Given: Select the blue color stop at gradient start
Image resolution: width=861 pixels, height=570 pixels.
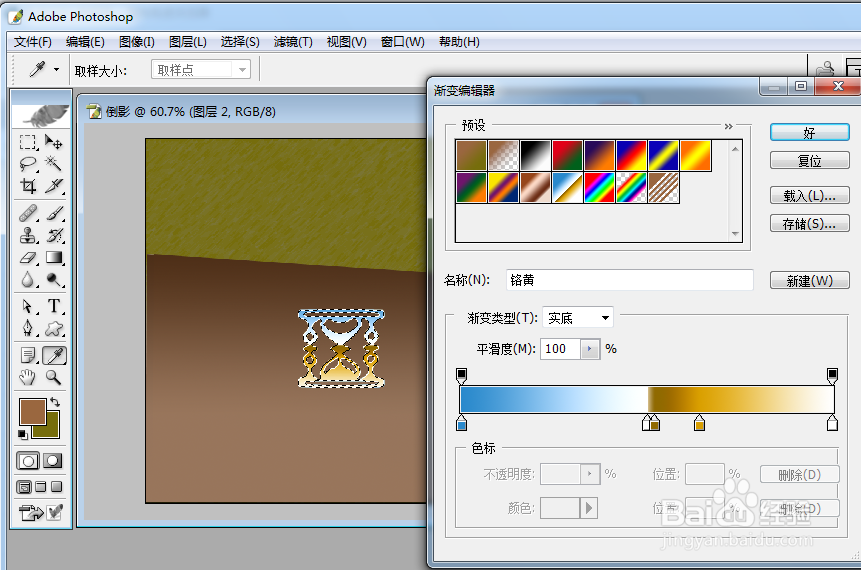Looking at the screenshot, I should 462,423.
